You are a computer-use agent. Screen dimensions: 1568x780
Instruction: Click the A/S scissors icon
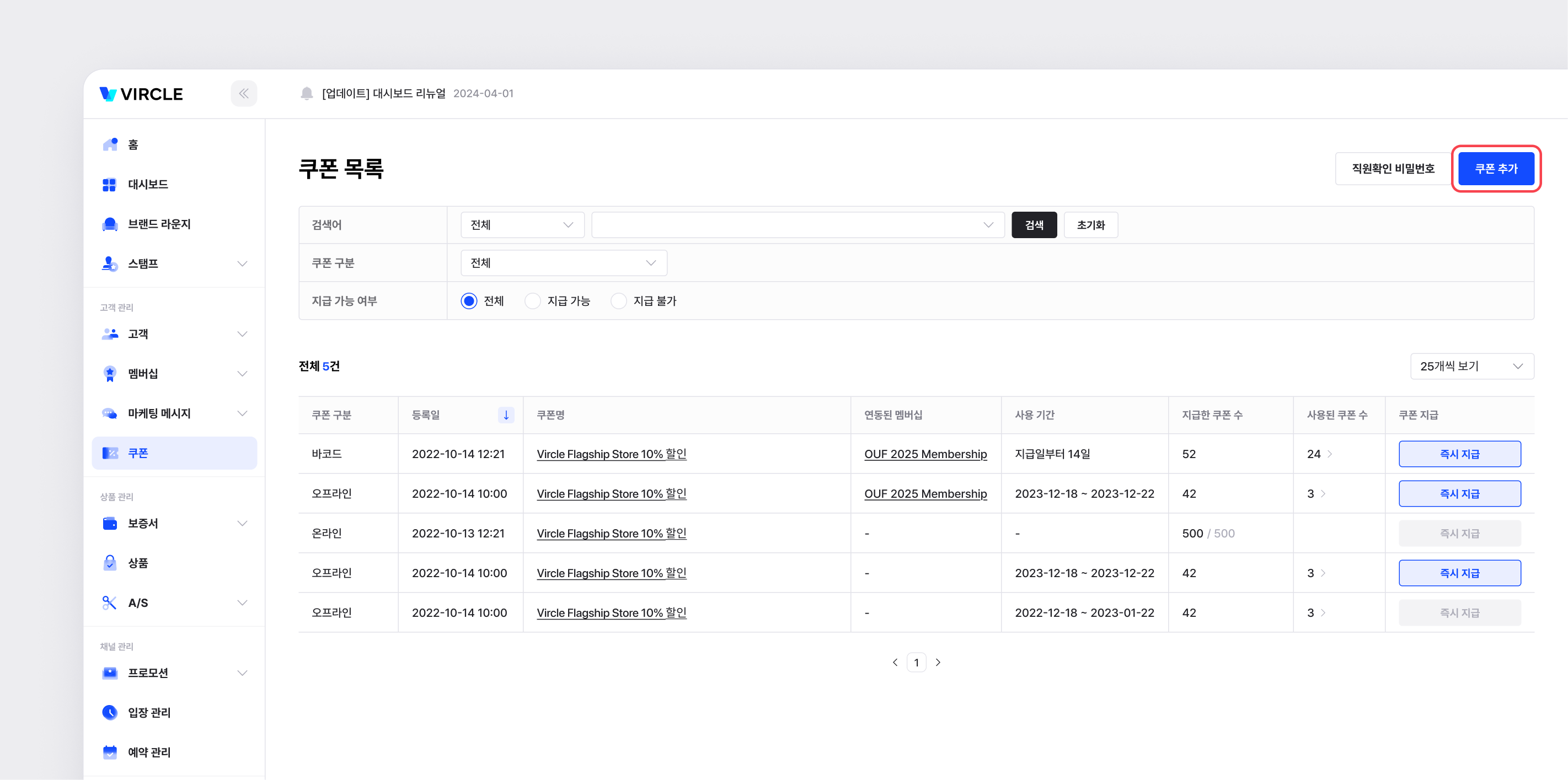[x=110, y=603]
